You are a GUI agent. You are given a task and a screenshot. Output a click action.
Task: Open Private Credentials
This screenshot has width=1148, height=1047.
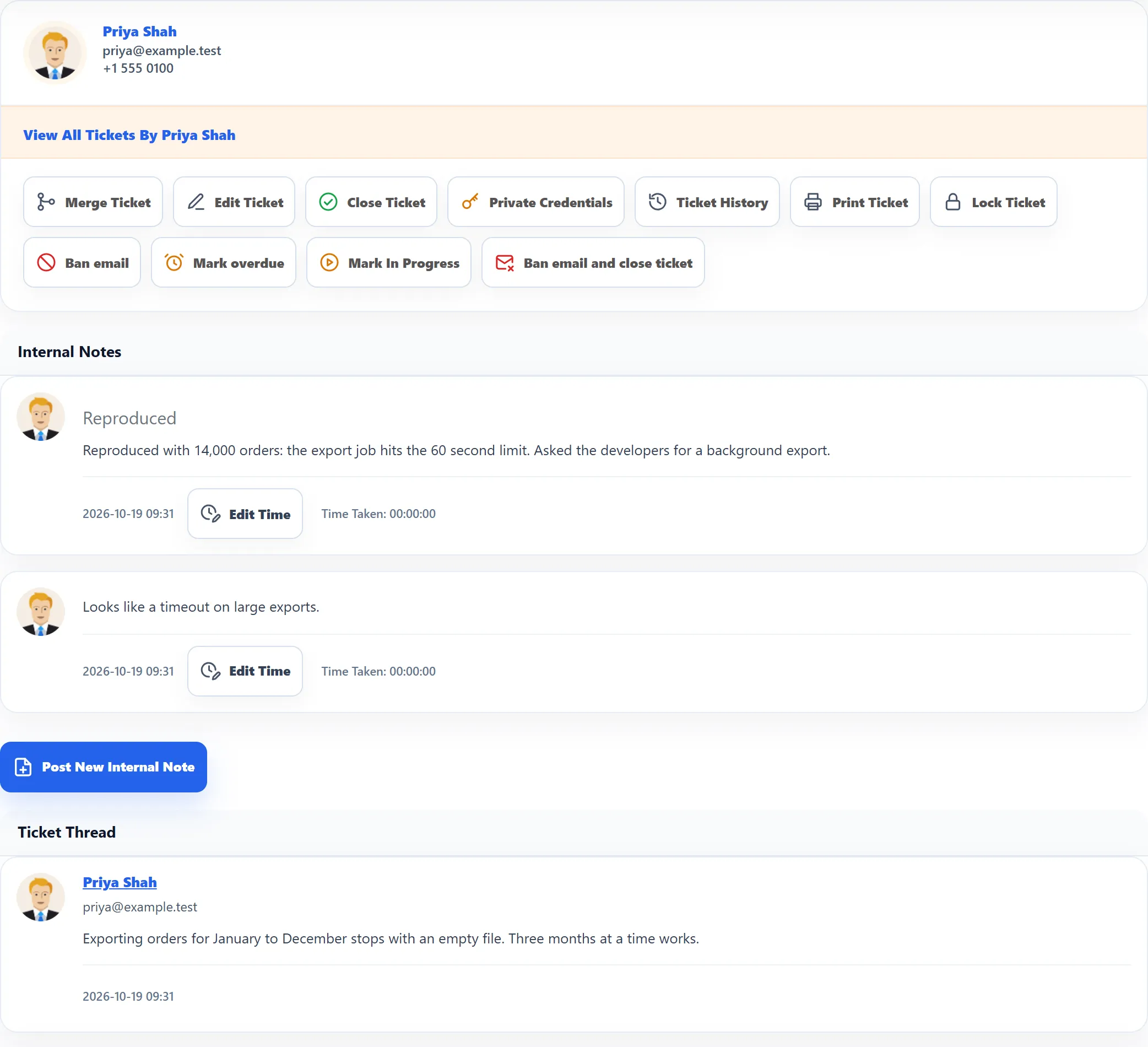[536, 202]
